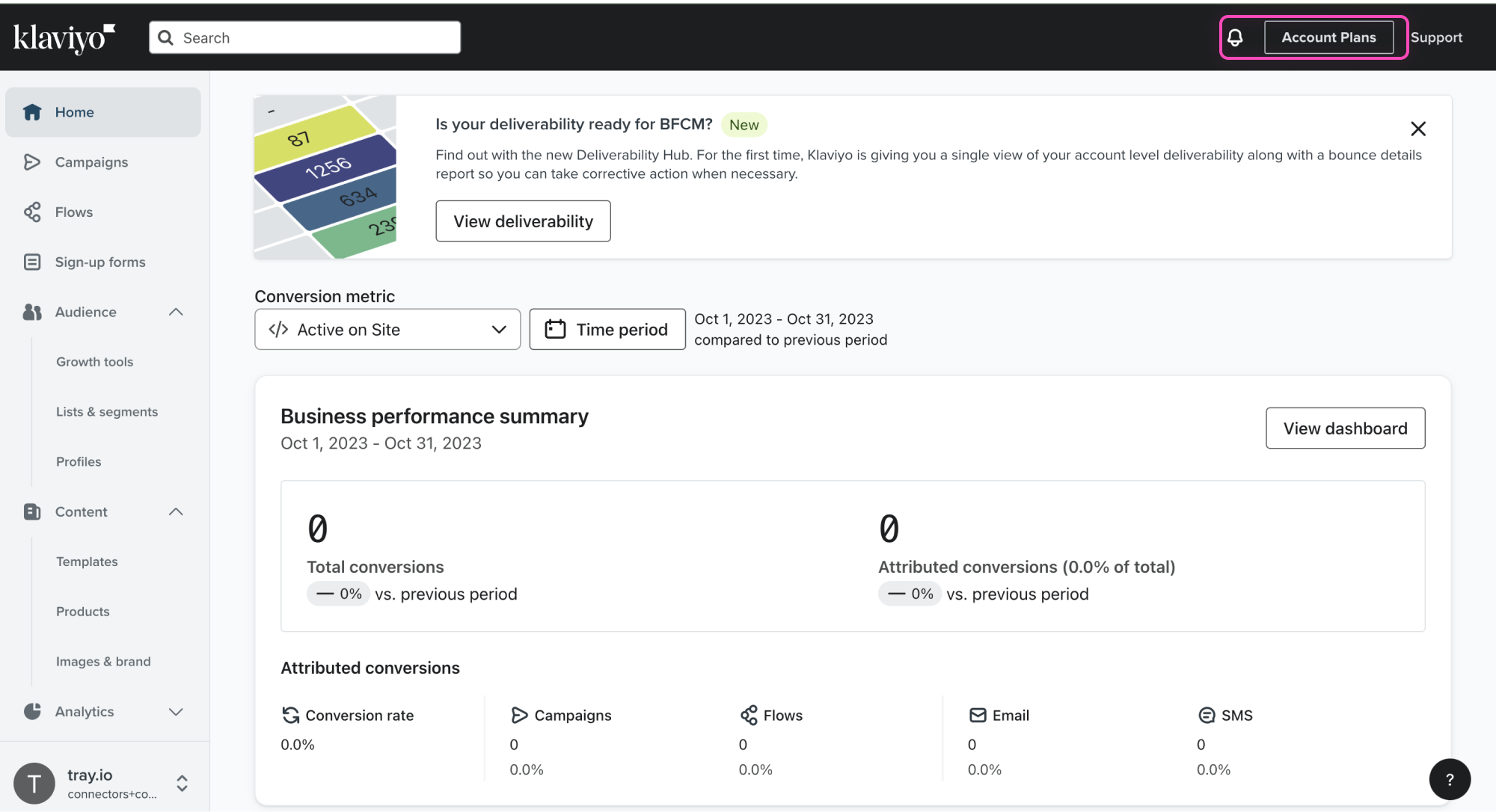This screenshot has height=812, width=1496.
Task: Go to Lists & segments
Action: click(107, 412)
